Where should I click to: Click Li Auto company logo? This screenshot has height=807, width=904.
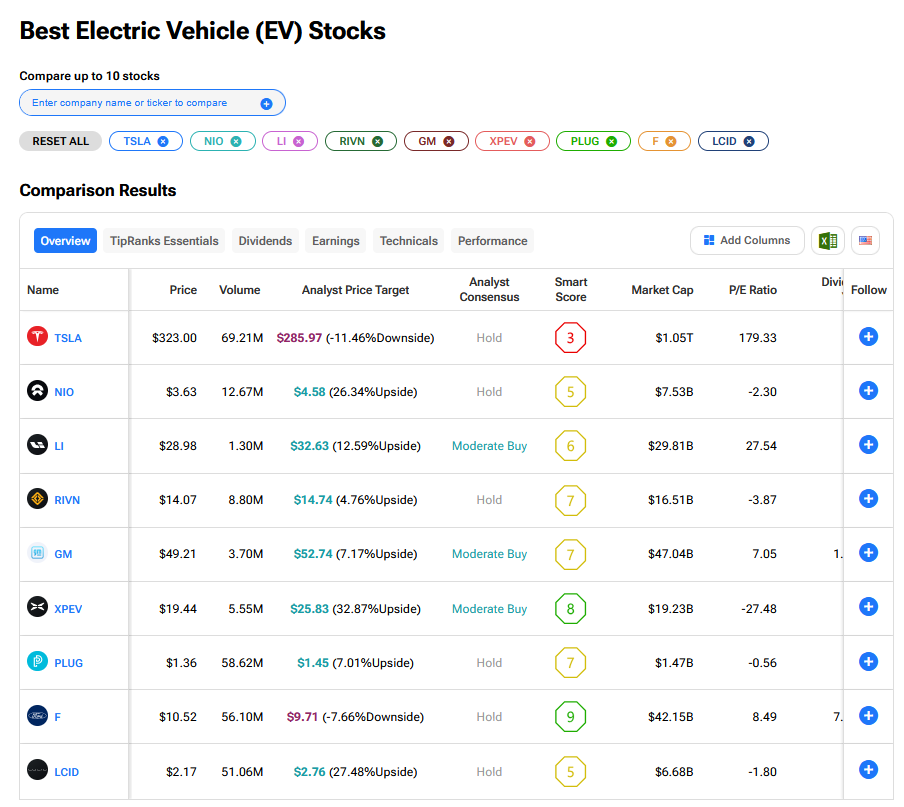point(37,445)
